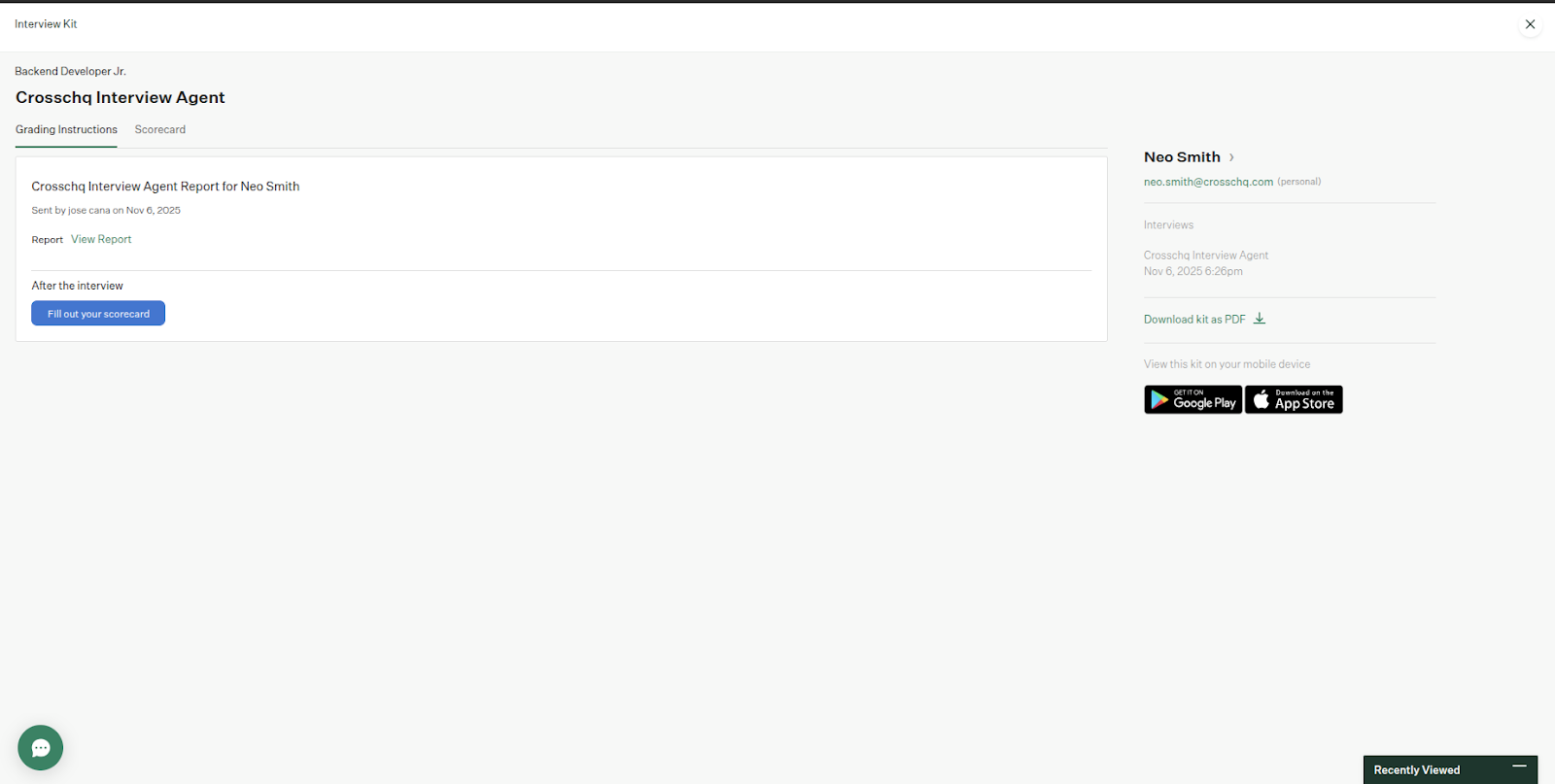Click the chevron arrow beside Neo Smith
Image resolution: width=1555 pixels, height=784 pixels.
click(1231, 157)
